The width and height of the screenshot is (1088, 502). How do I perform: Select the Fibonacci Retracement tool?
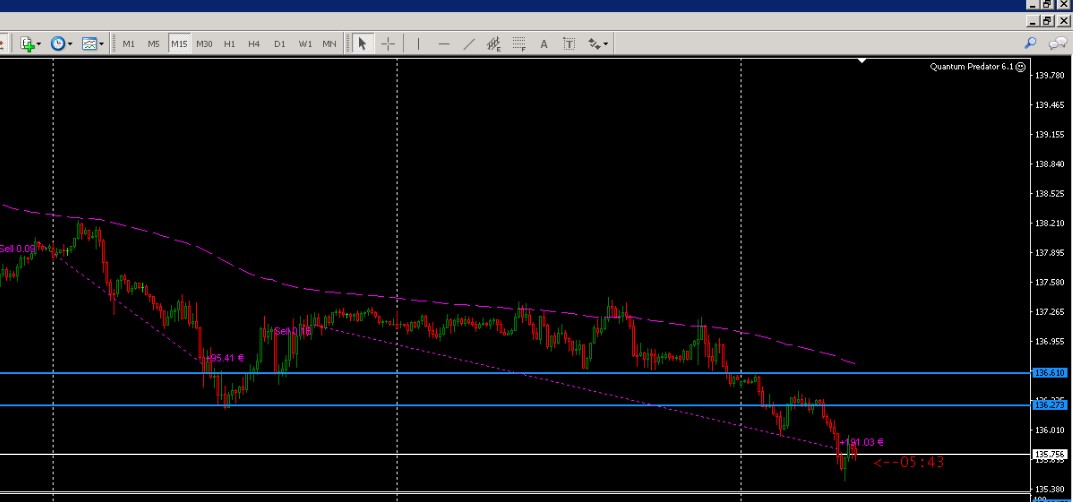click(518, 44)
